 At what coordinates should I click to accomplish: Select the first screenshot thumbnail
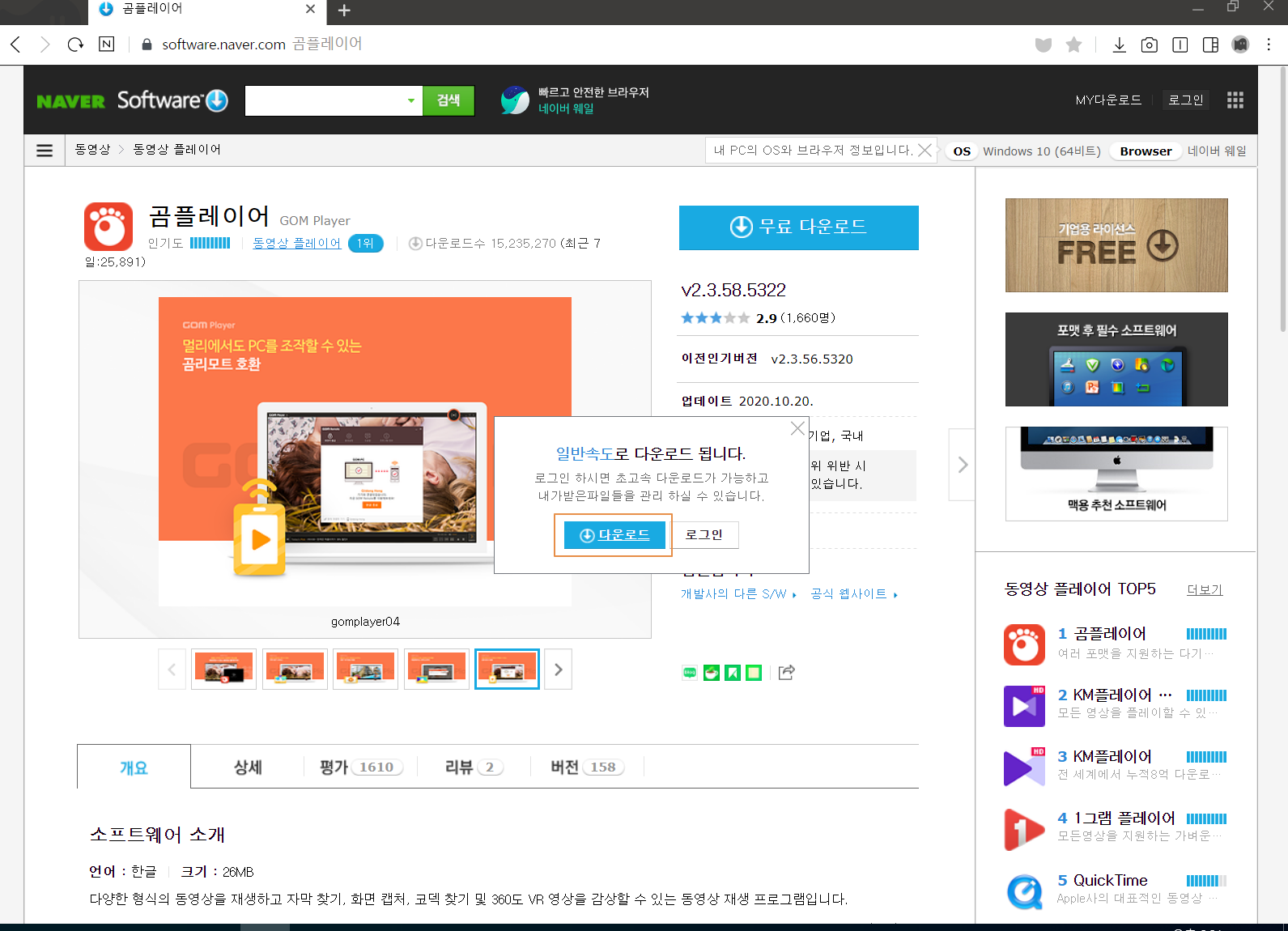click(x=224, y=670)
